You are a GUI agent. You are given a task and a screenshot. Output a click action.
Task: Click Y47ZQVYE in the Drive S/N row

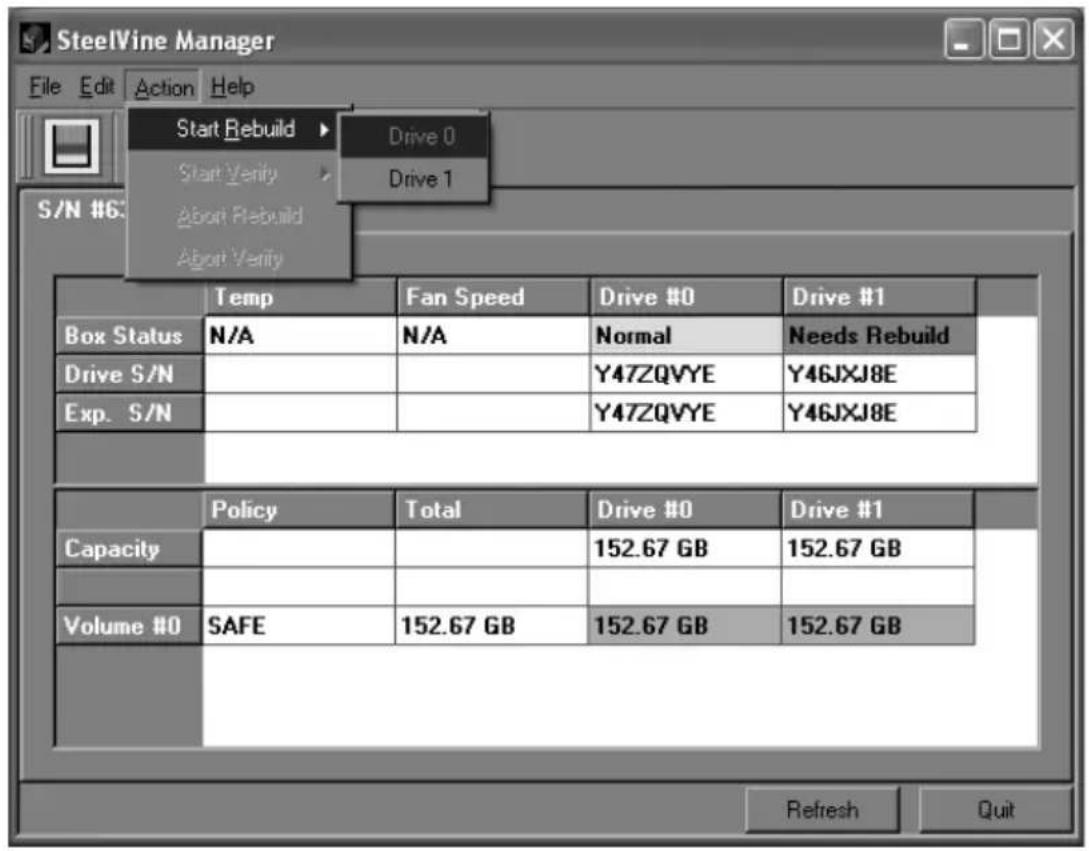pyautogui.click(x=686, y=374)
